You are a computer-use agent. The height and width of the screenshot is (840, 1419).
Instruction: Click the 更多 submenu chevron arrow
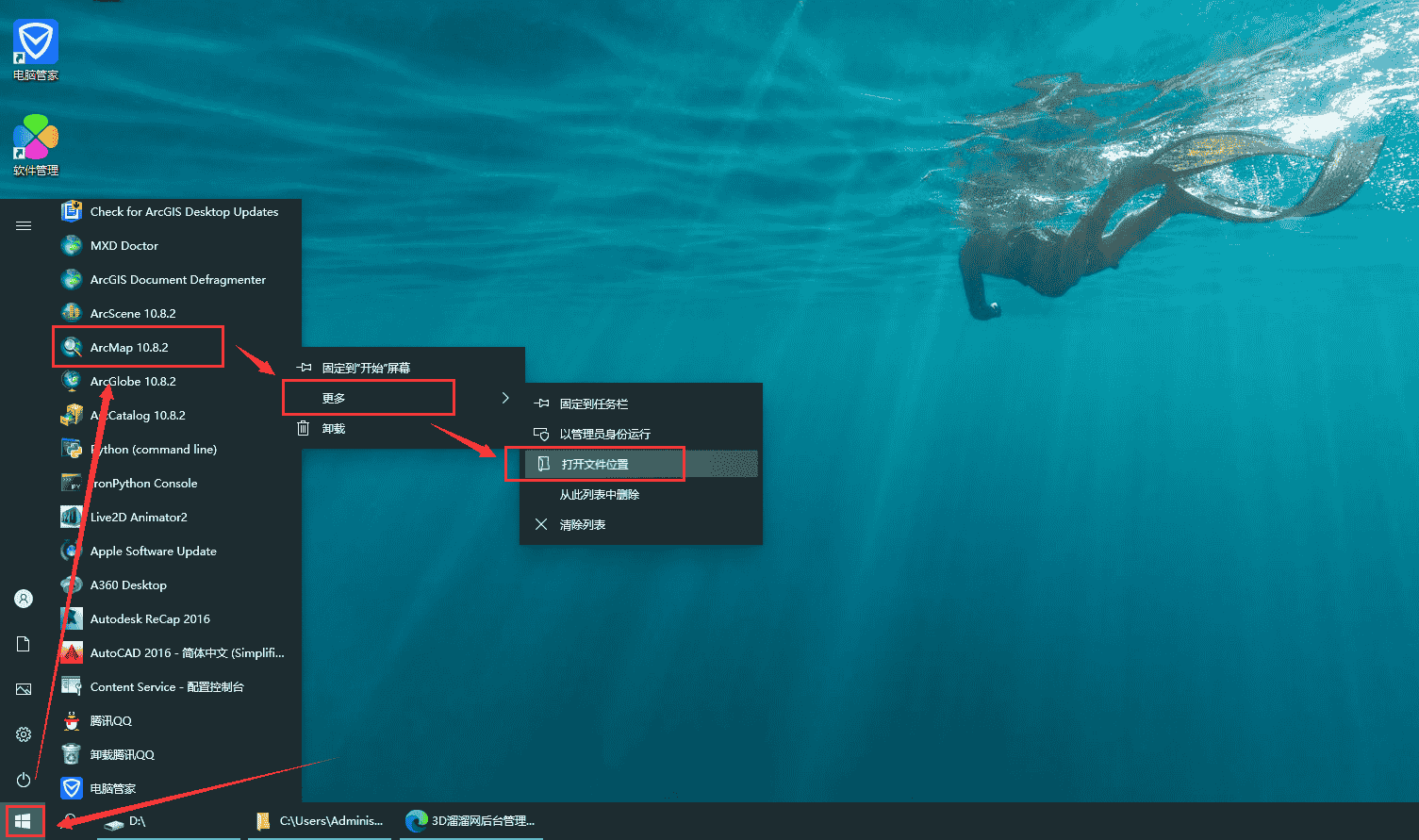[x=505, y=398]
